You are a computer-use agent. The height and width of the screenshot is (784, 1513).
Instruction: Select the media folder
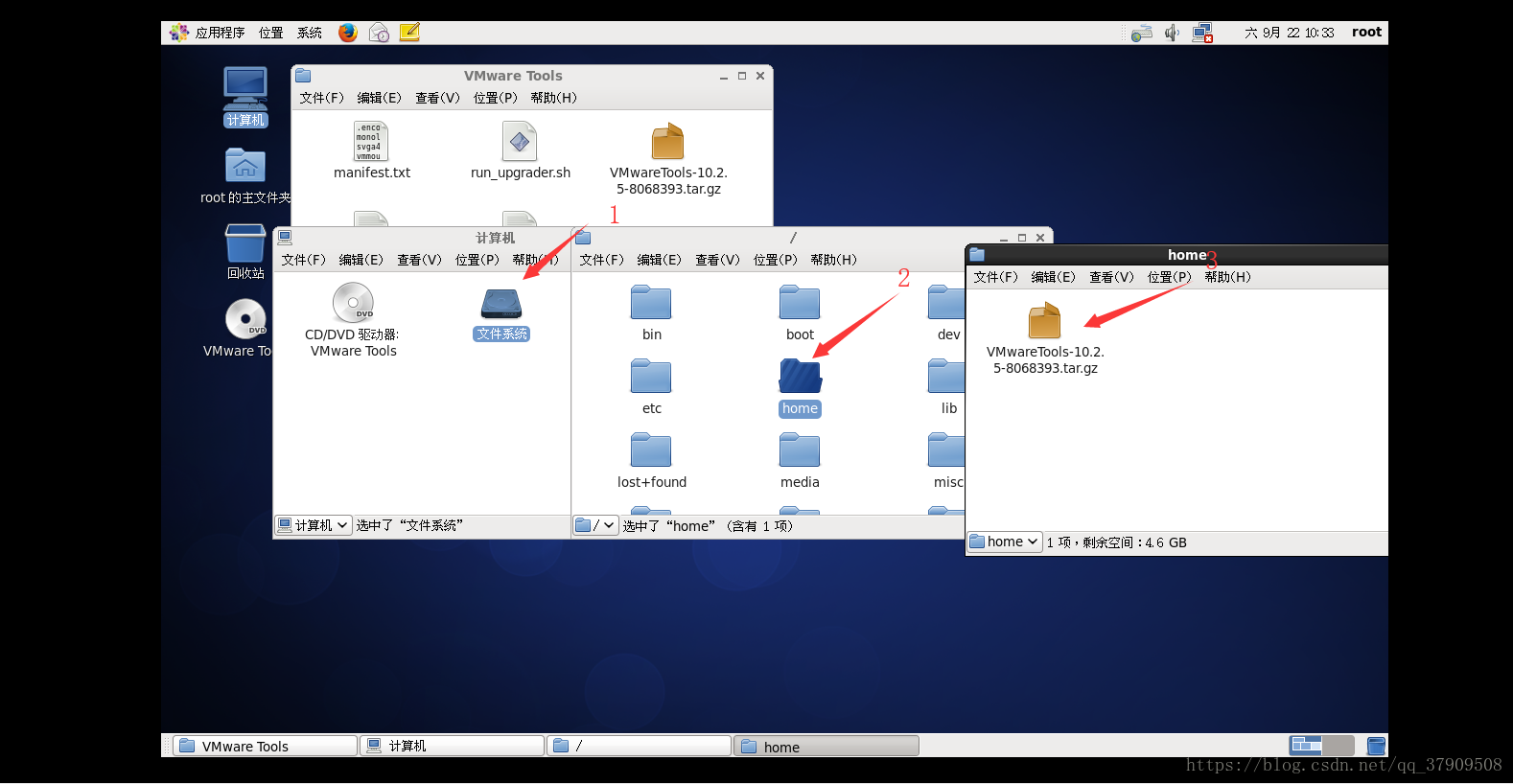pyautogui.click(x=800, y=460)
